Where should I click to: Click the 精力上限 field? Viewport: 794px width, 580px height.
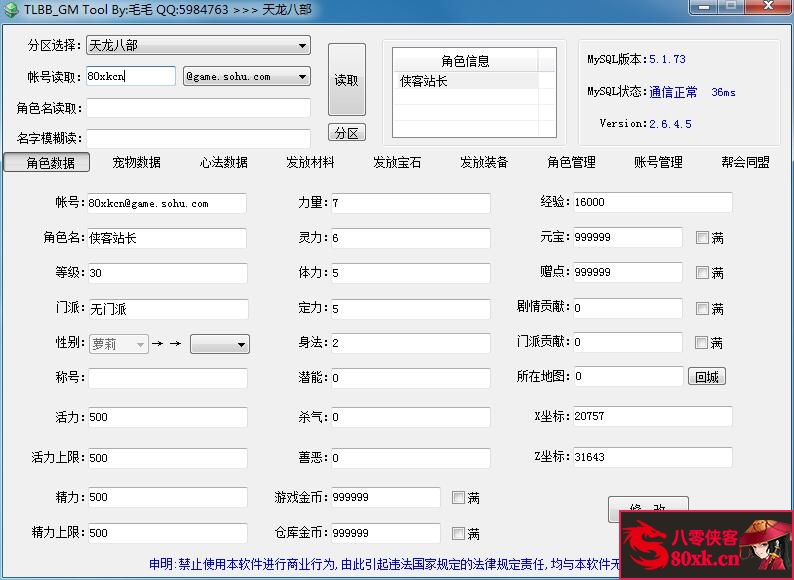click(x=168, y=533)
